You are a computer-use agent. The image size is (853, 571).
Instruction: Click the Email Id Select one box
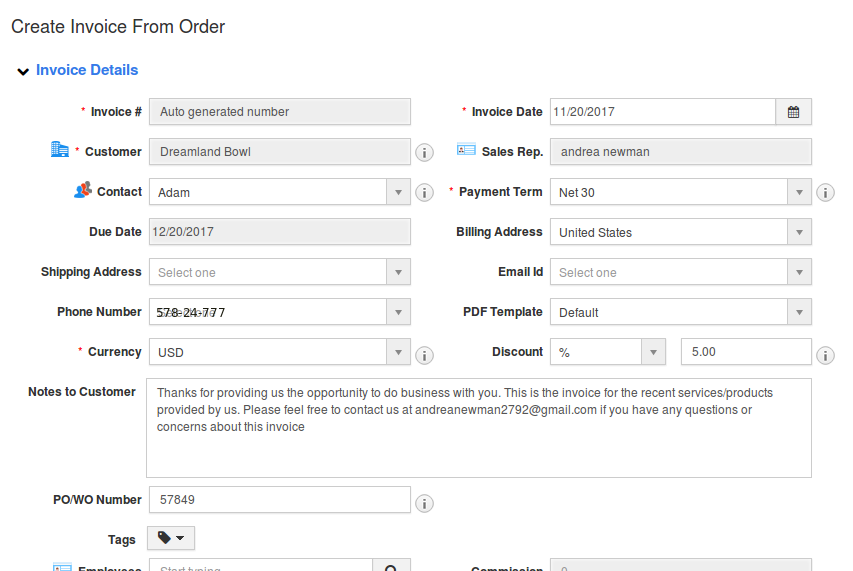(669, 272)
